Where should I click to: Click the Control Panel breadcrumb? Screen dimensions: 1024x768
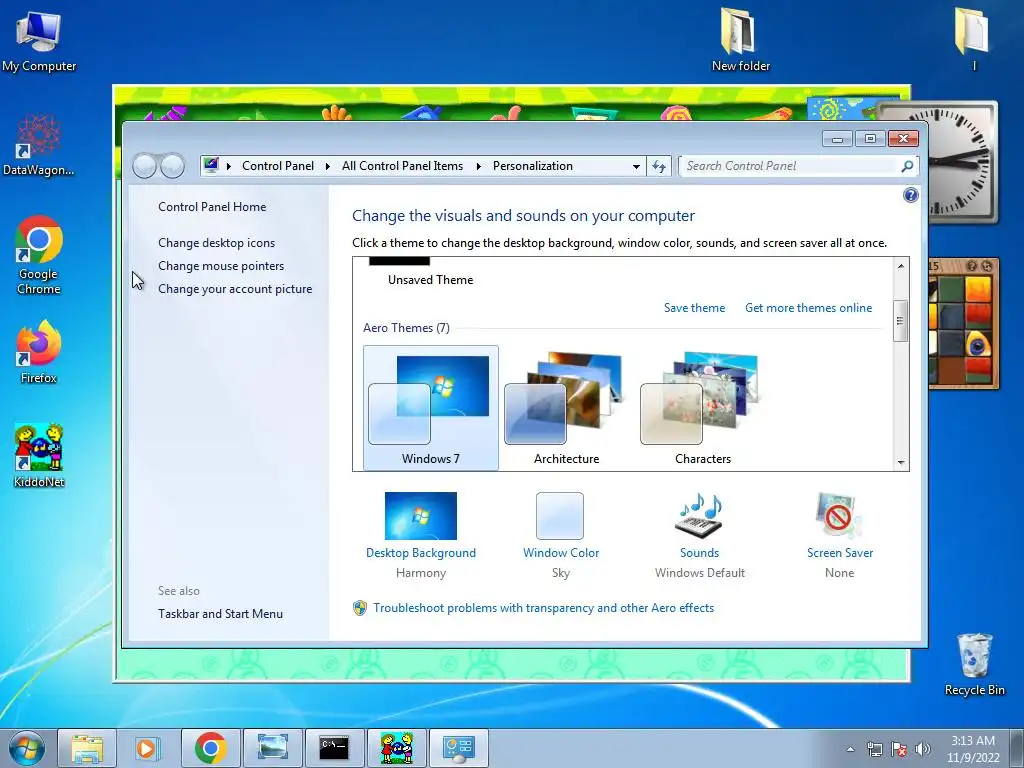[278, 166]
